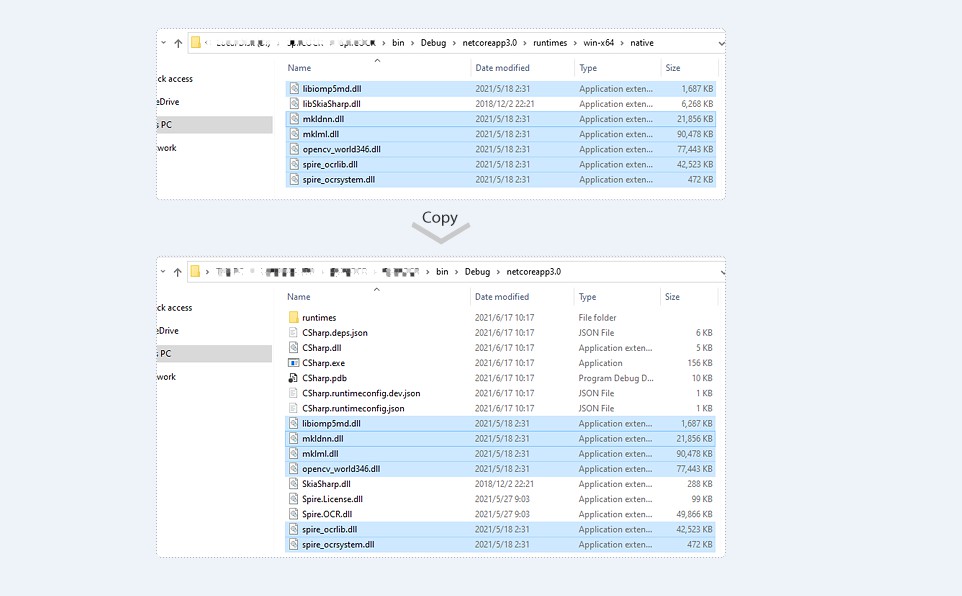Open OneDrive in native window sidebar
The height and width of the screenshot is (596, 962).
click(168, 102)
